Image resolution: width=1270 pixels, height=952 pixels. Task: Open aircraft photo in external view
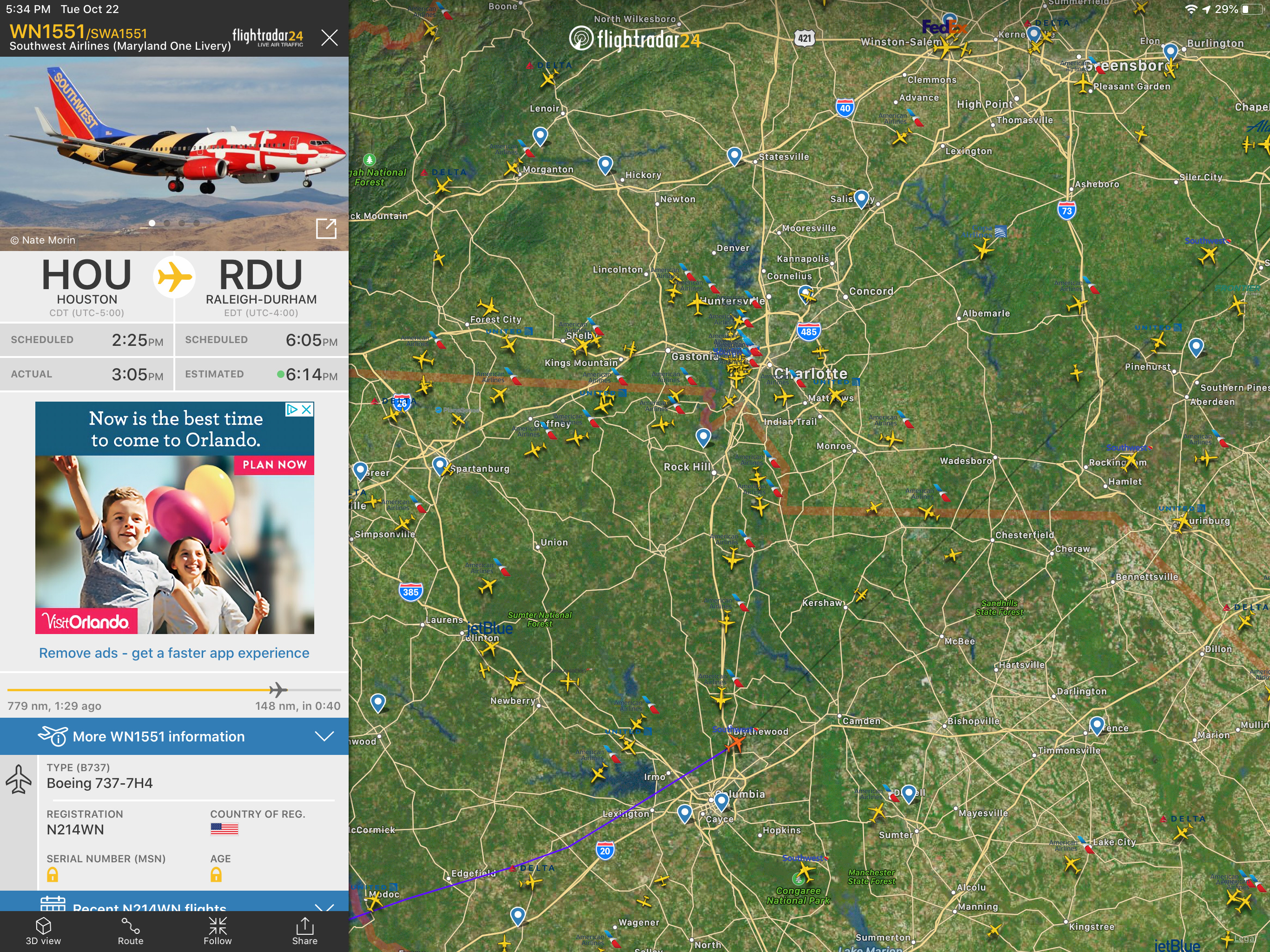pos(326,229)
